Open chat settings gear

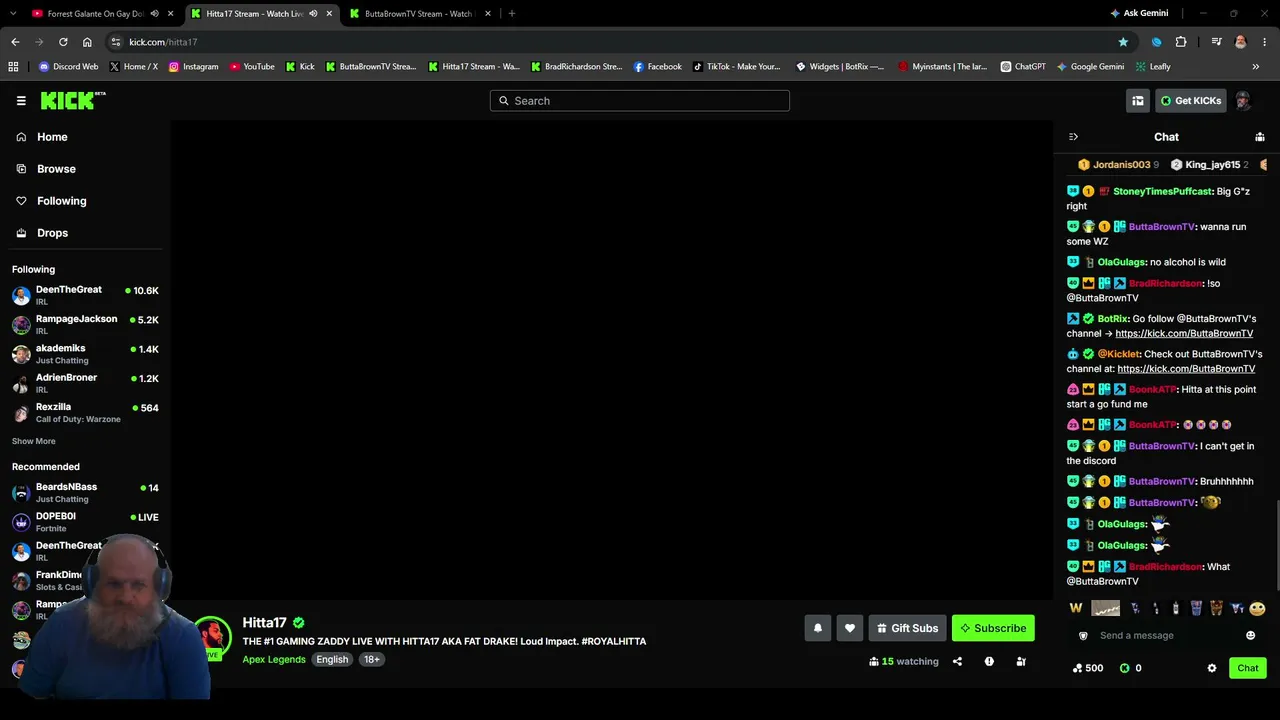pyautogui.click(x=1212, y=668)
